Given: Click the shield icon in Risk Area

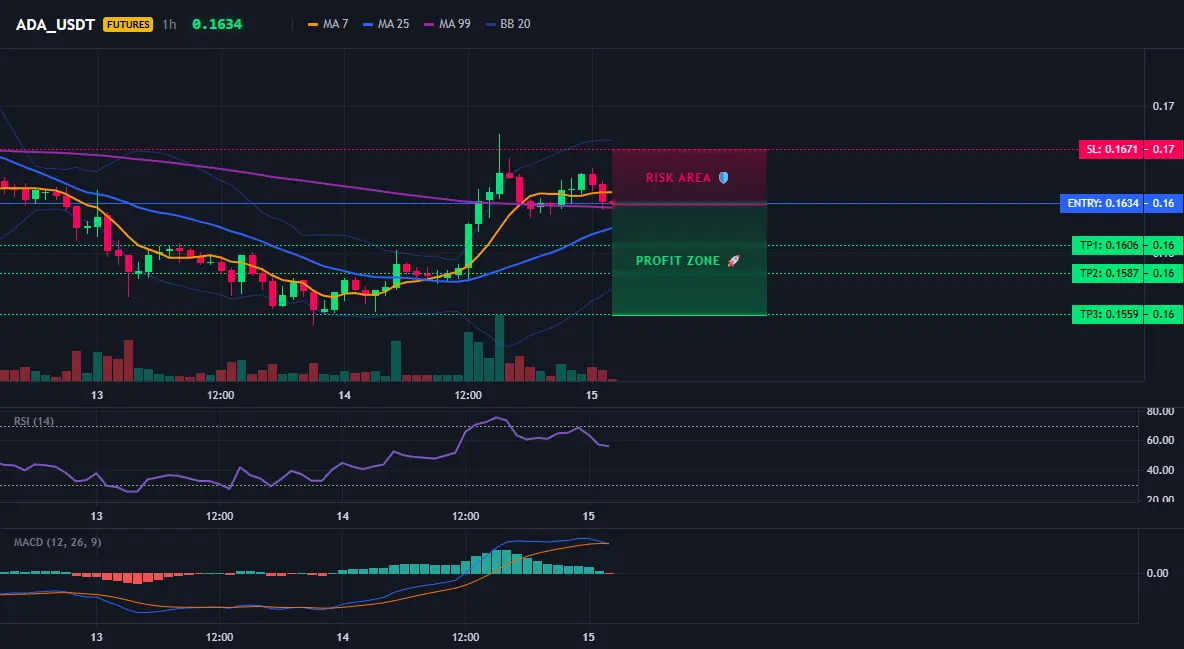Looking at the screenshot, I should point(723,178).
